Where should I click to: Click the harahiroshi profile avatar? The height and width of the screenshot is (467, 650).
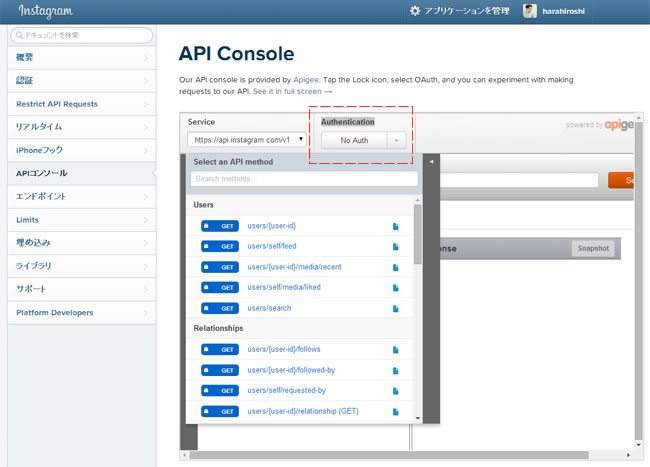click(529, 11)
